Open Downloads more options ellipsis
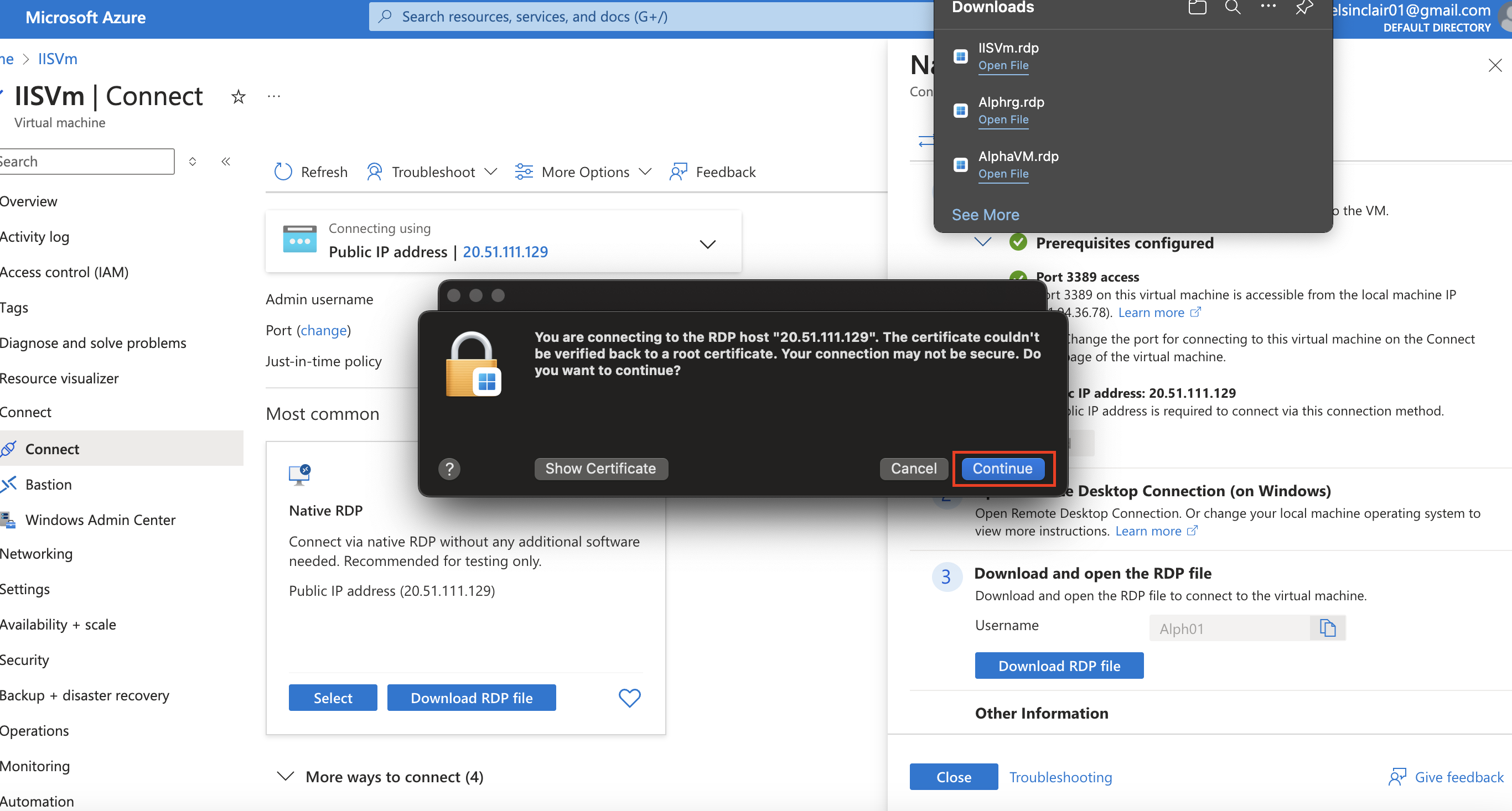 coord(1268,6)
